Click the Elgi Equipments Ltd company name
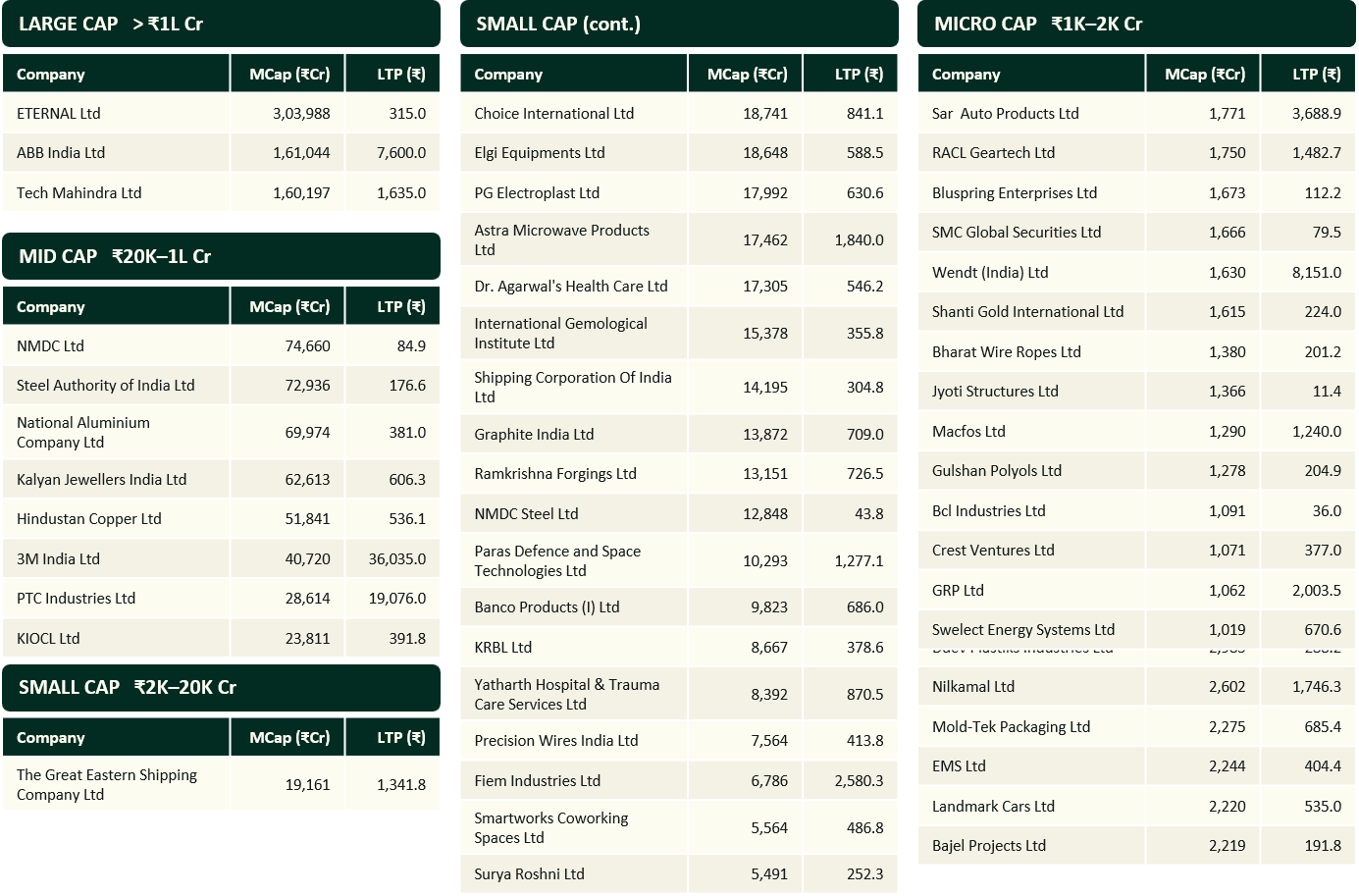Screen dimensions: 1359x896 click(540, 153)
